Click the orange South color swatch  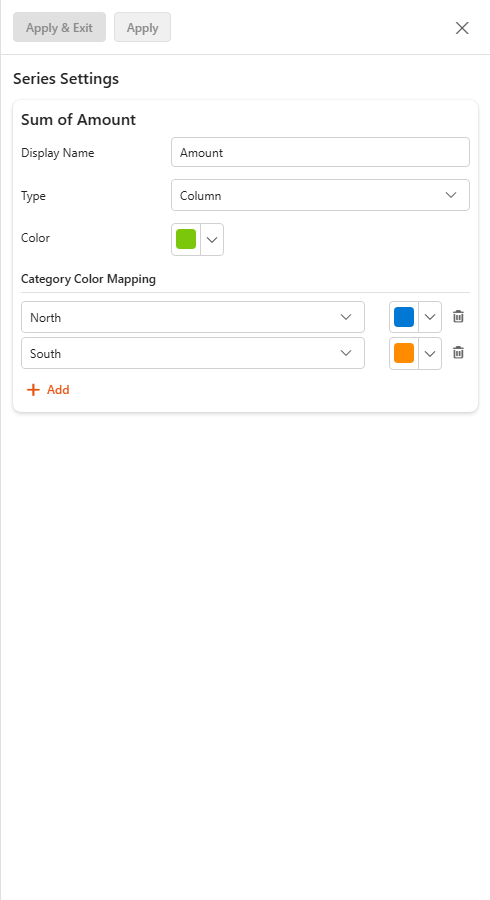click(404, 353)
